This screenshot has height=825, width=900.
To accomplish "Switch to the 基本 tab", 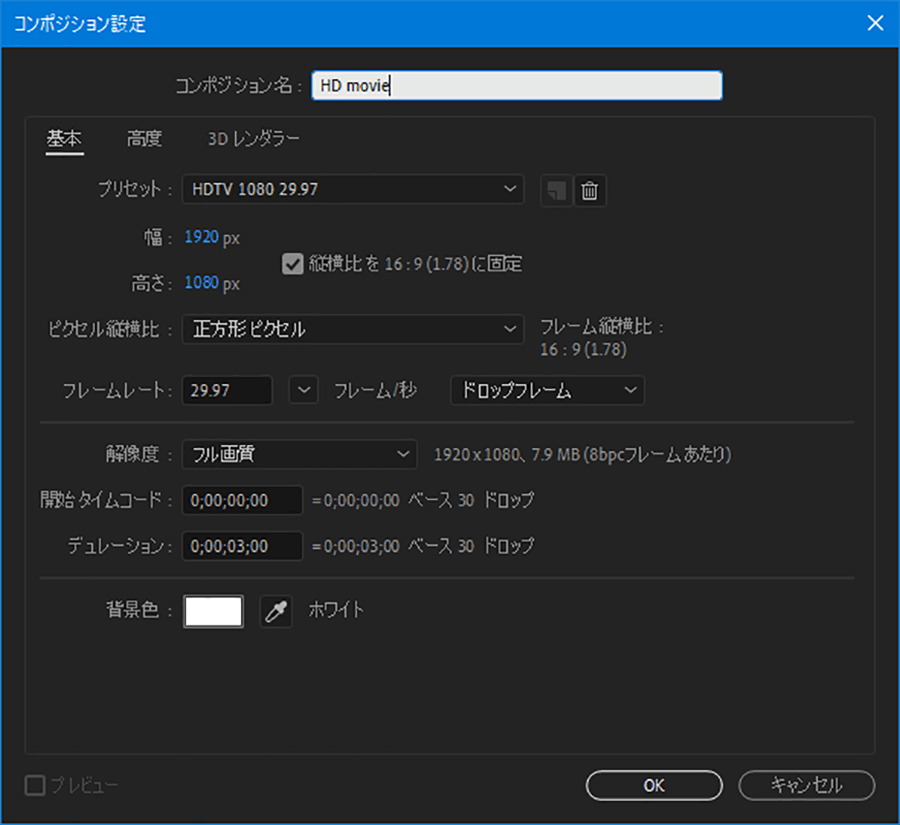I will click(64, 139).
